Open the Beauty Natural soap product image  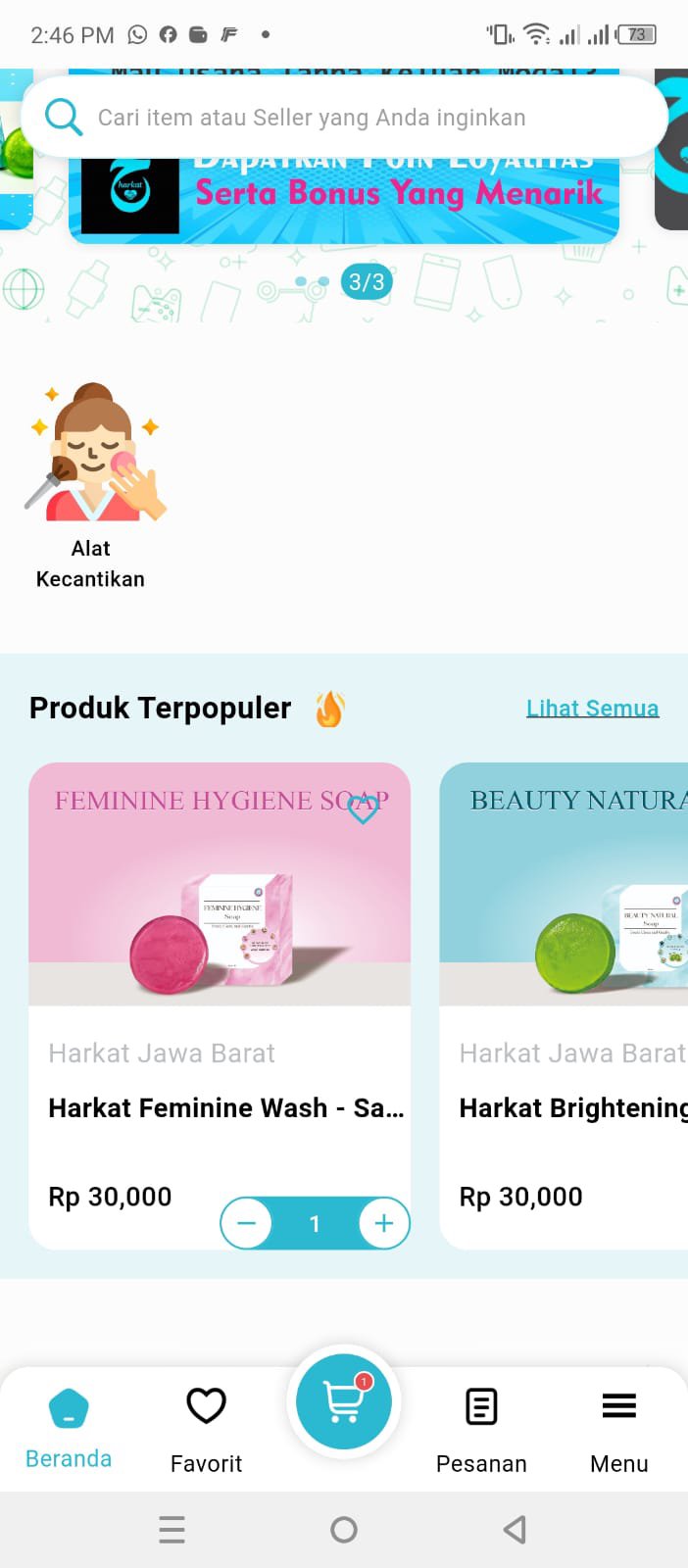(x=564, y=884)
